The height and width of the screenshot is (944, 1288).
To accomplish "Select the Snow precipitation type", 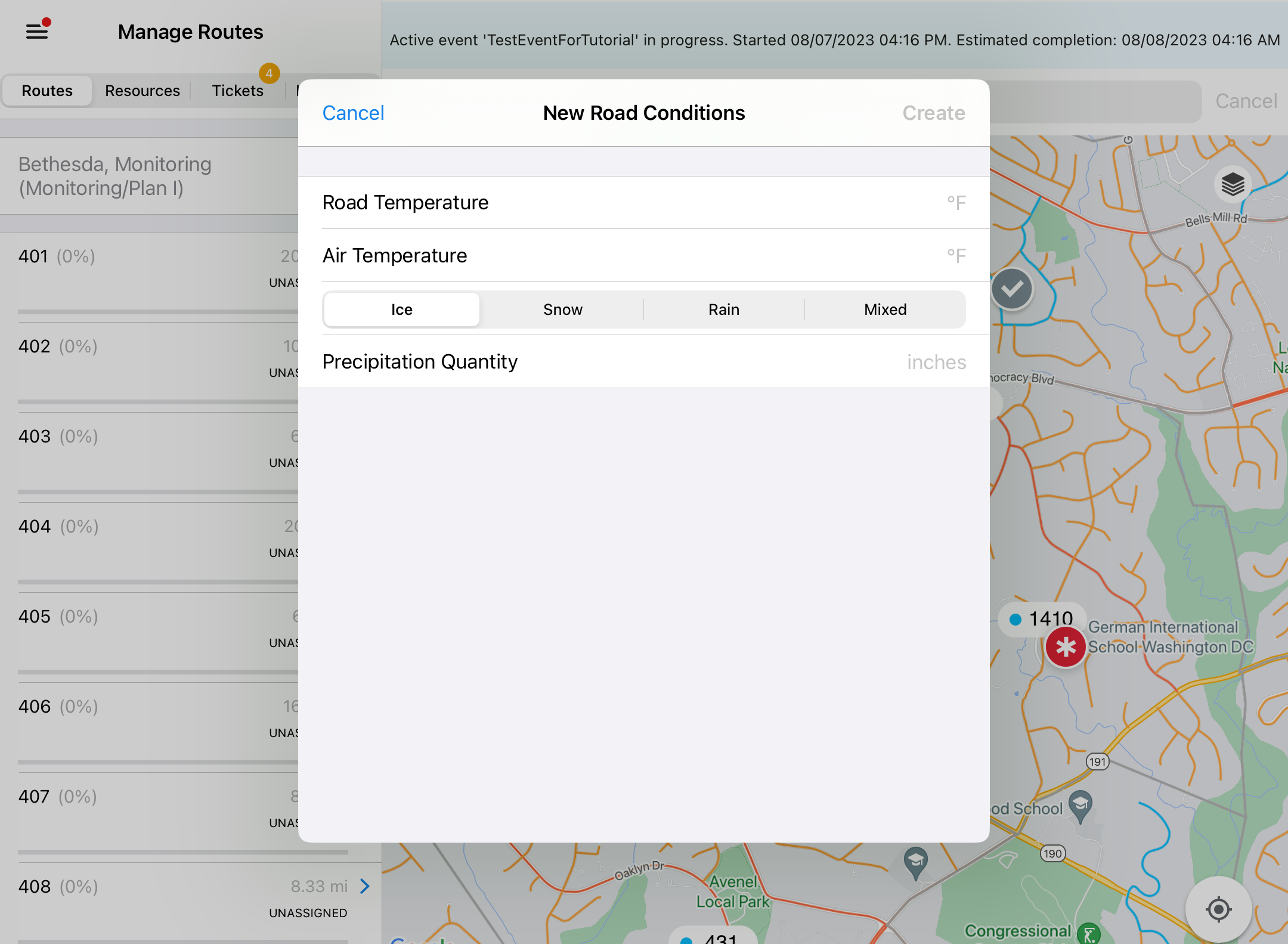I will (x=562, y=309).
